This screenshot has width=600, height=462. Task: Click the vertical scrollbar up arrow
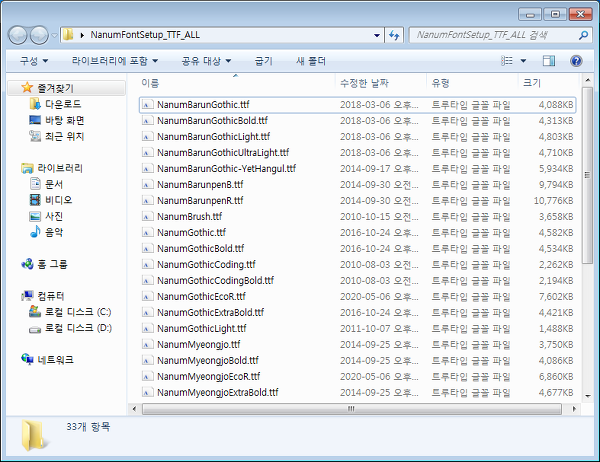click(x=587, y=80)
